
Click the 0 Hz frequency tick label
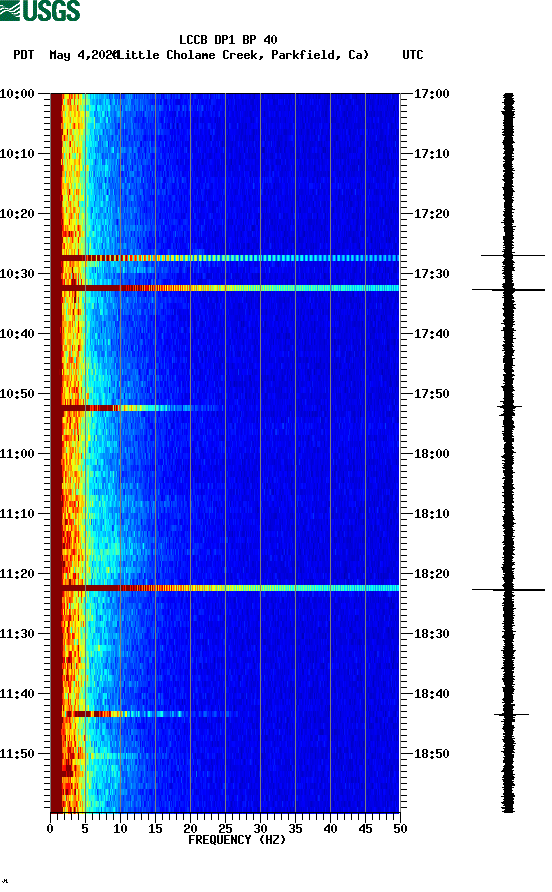50,829
